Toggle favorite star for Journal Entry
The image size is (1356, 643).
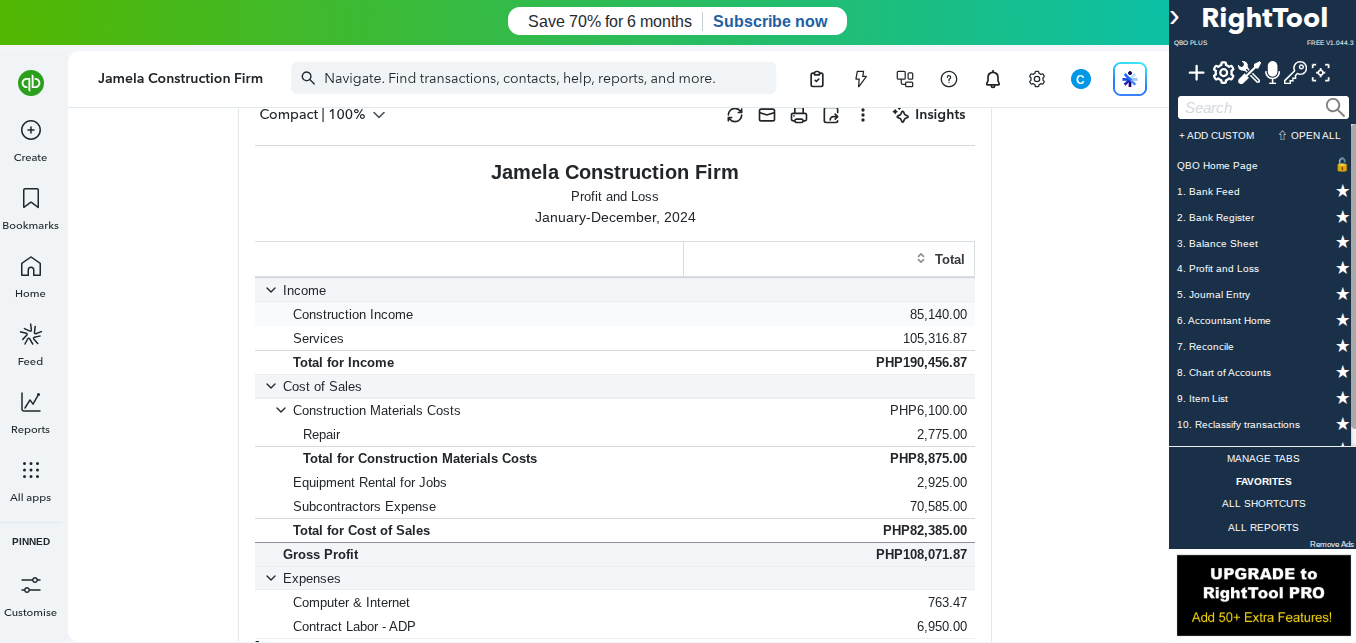(x=1343, y=294)
